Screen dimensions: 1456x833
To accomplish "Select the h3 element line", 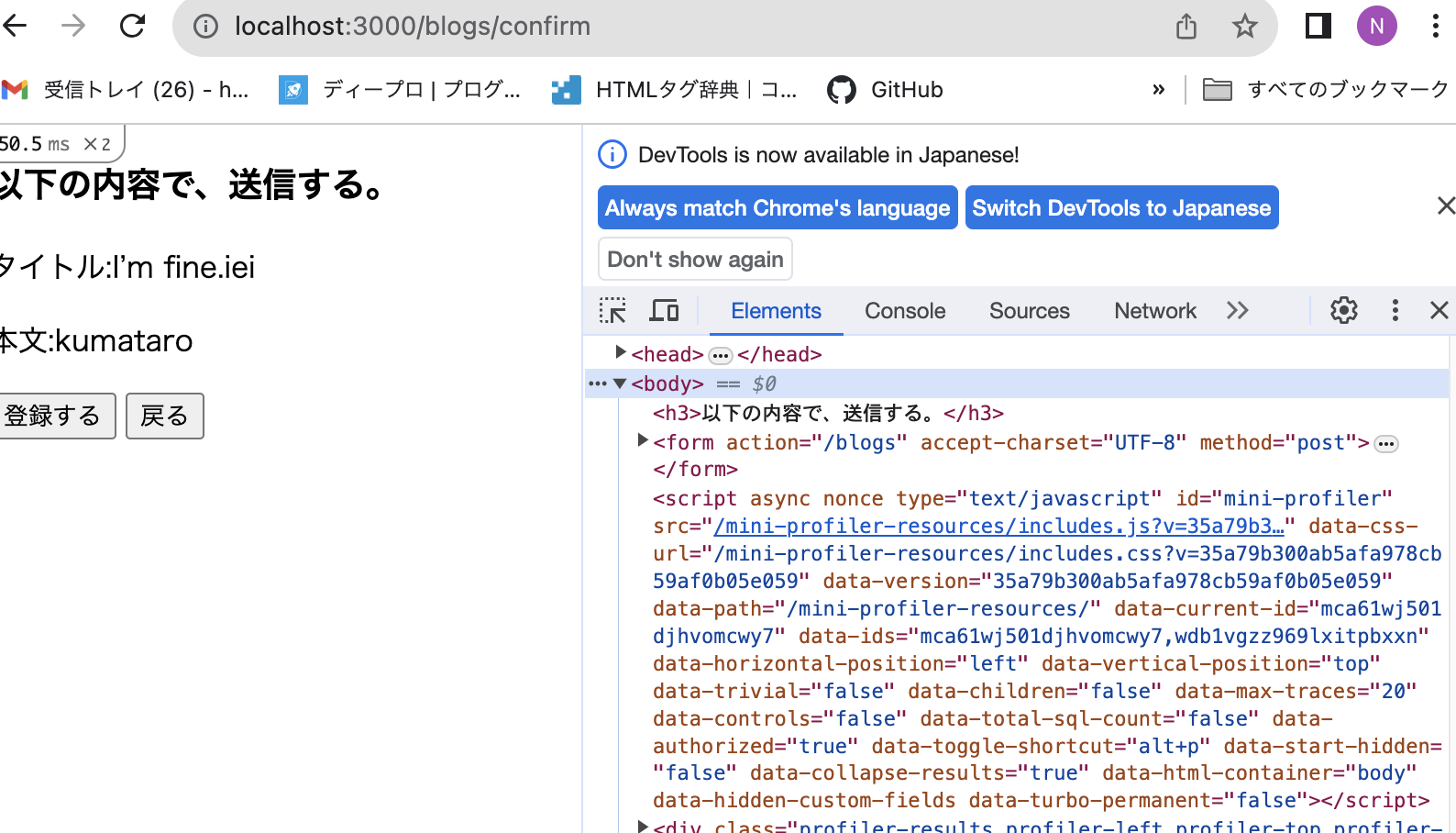I will (828, 413).
